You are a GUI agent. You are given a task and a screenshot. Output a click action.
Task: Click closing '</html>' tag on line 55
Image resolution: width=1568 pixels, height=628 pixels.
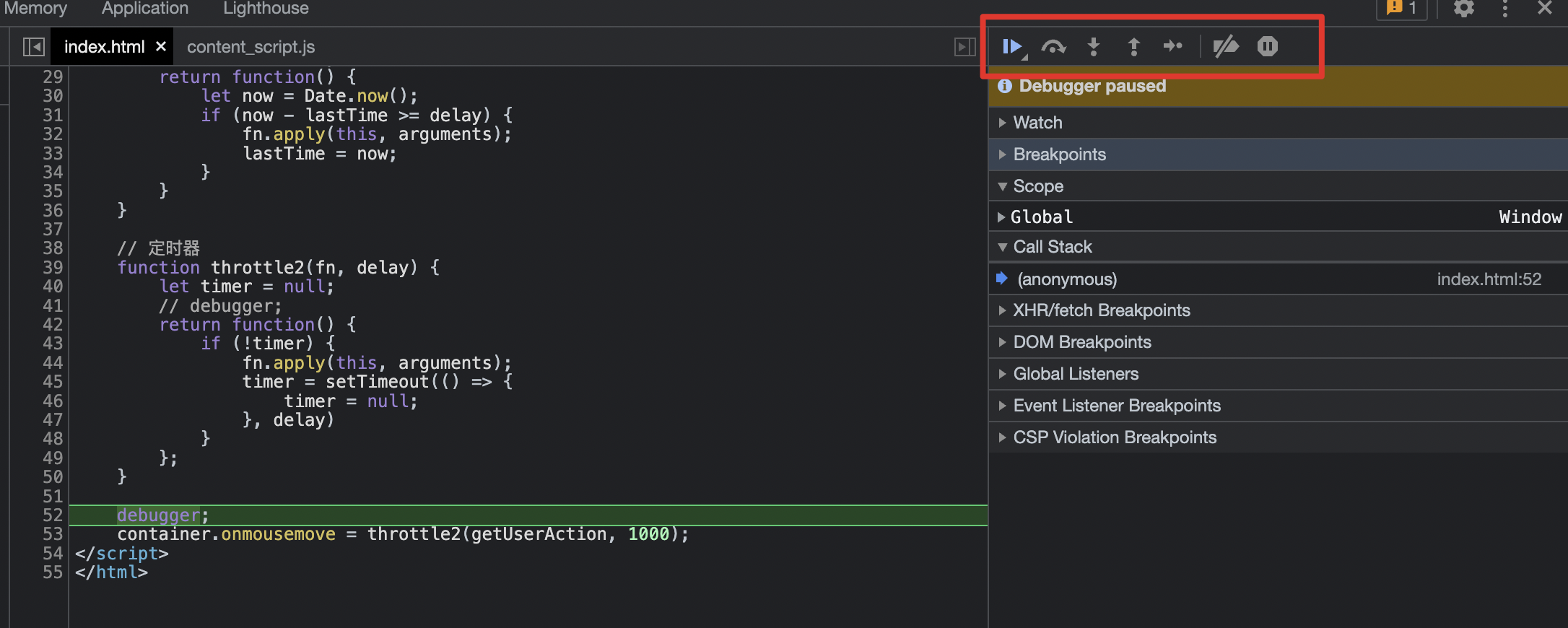tap(112, 572)
